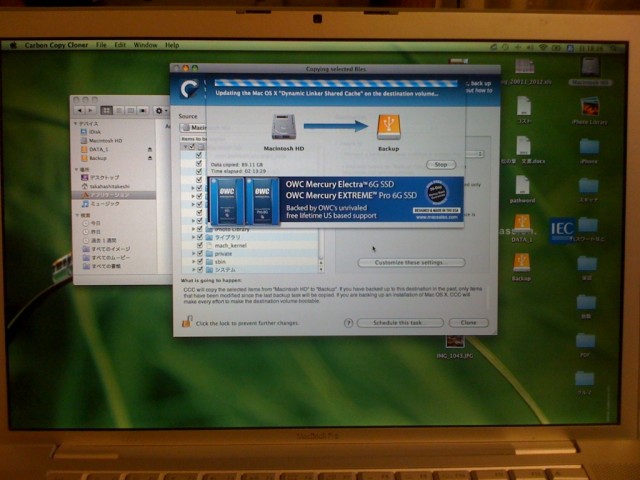Viewport: 640px width, 480px height.
Task: Open Macintosh HD icon on desktop
Action: [x=590, y=67]
